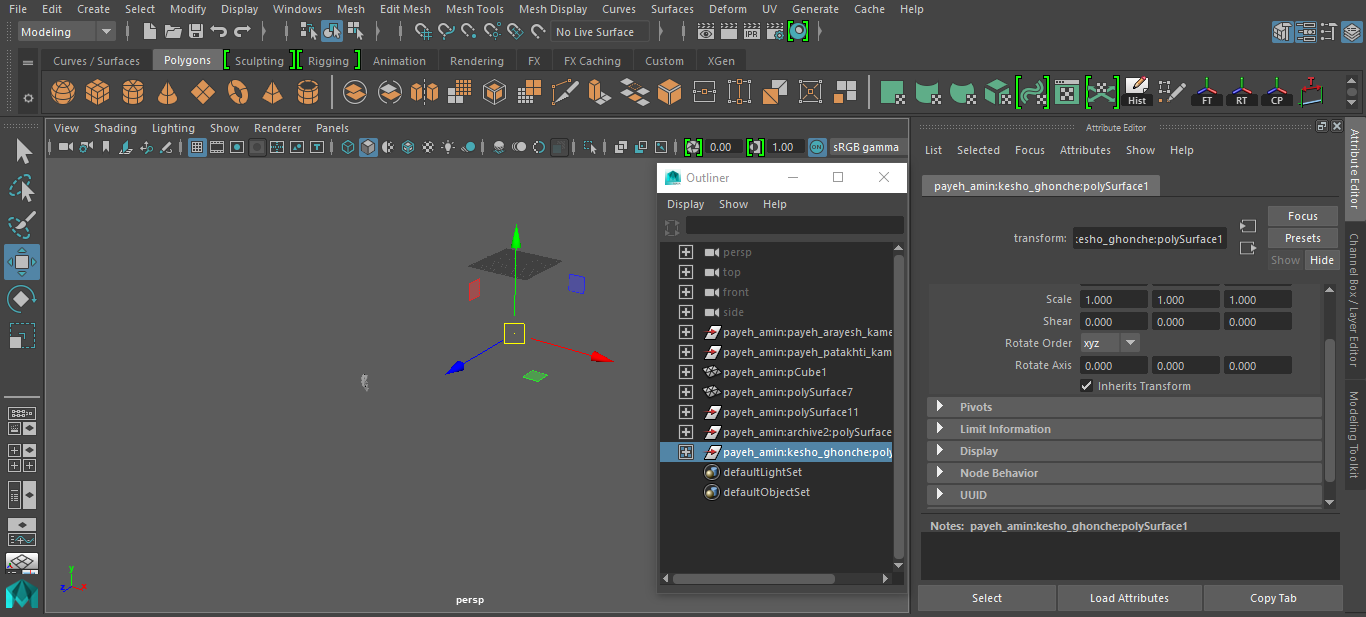1366x617 pixels.
Task: Activate the Lasso selection tool
Action: [x=22, y=187]
